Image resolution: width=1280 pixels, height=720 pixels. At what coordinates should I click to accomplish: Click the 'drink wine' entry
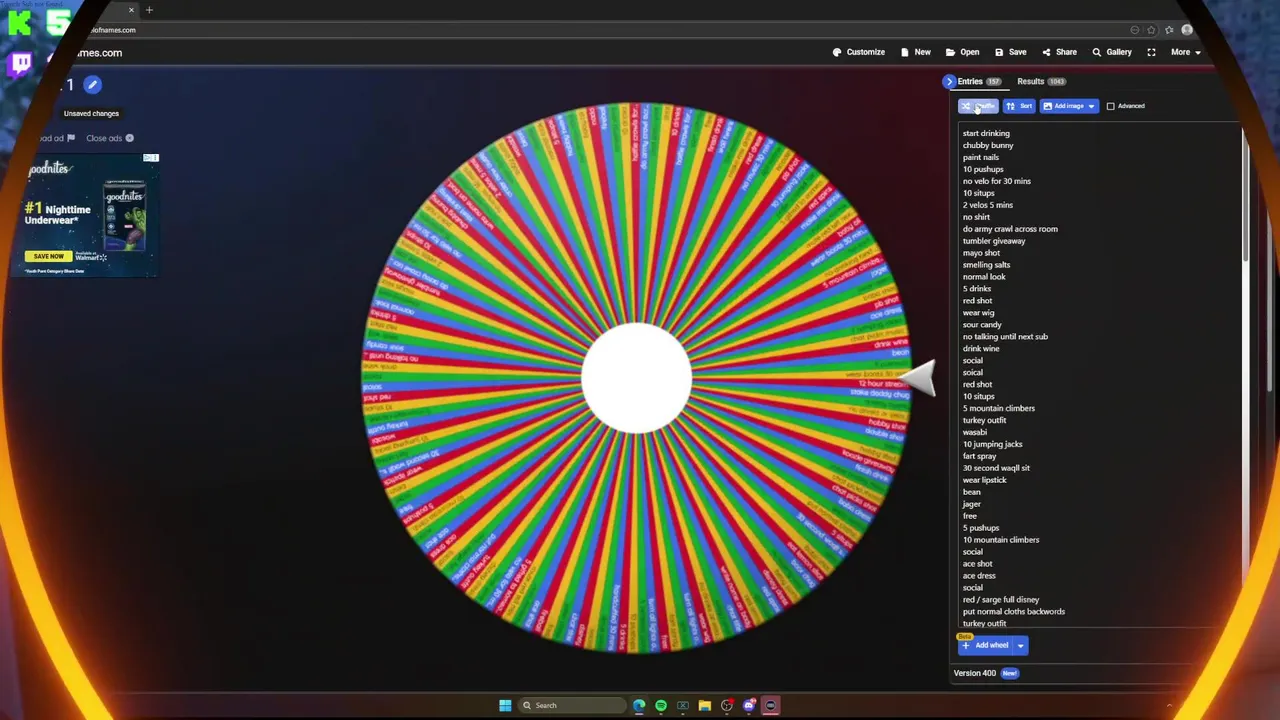[x=981, y=348]
